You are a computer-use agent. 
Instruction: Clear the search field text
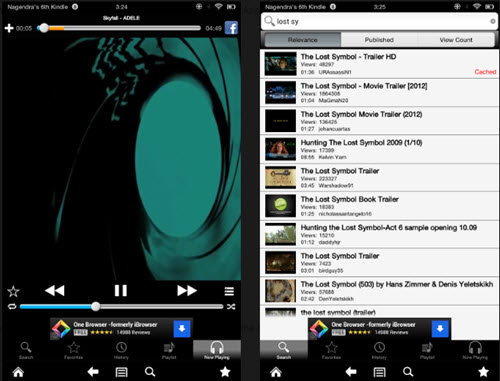pyautogui.click(x=492, y=21)
